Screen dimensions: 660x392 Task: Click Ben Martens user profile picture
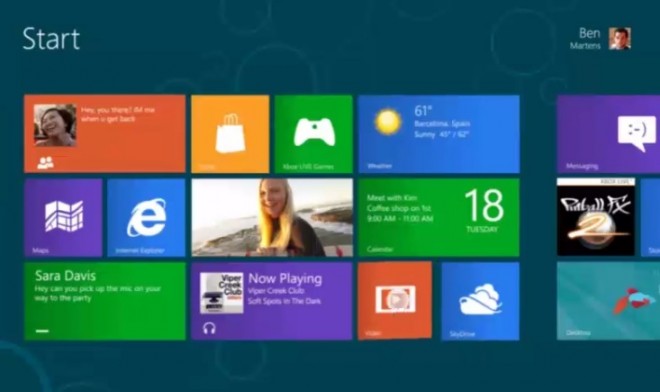620,39
